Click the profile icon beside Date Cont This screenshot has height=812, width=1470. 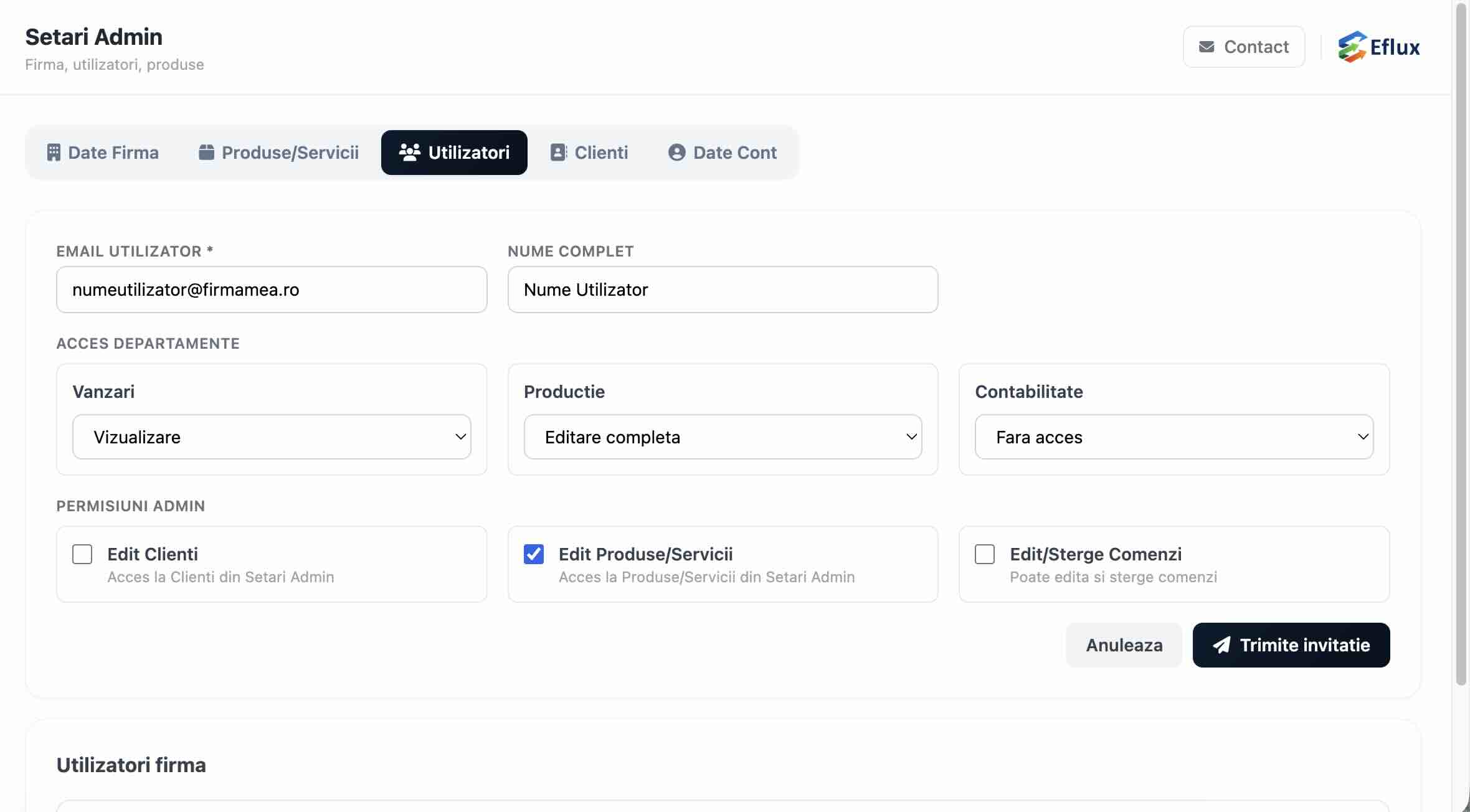676,153
